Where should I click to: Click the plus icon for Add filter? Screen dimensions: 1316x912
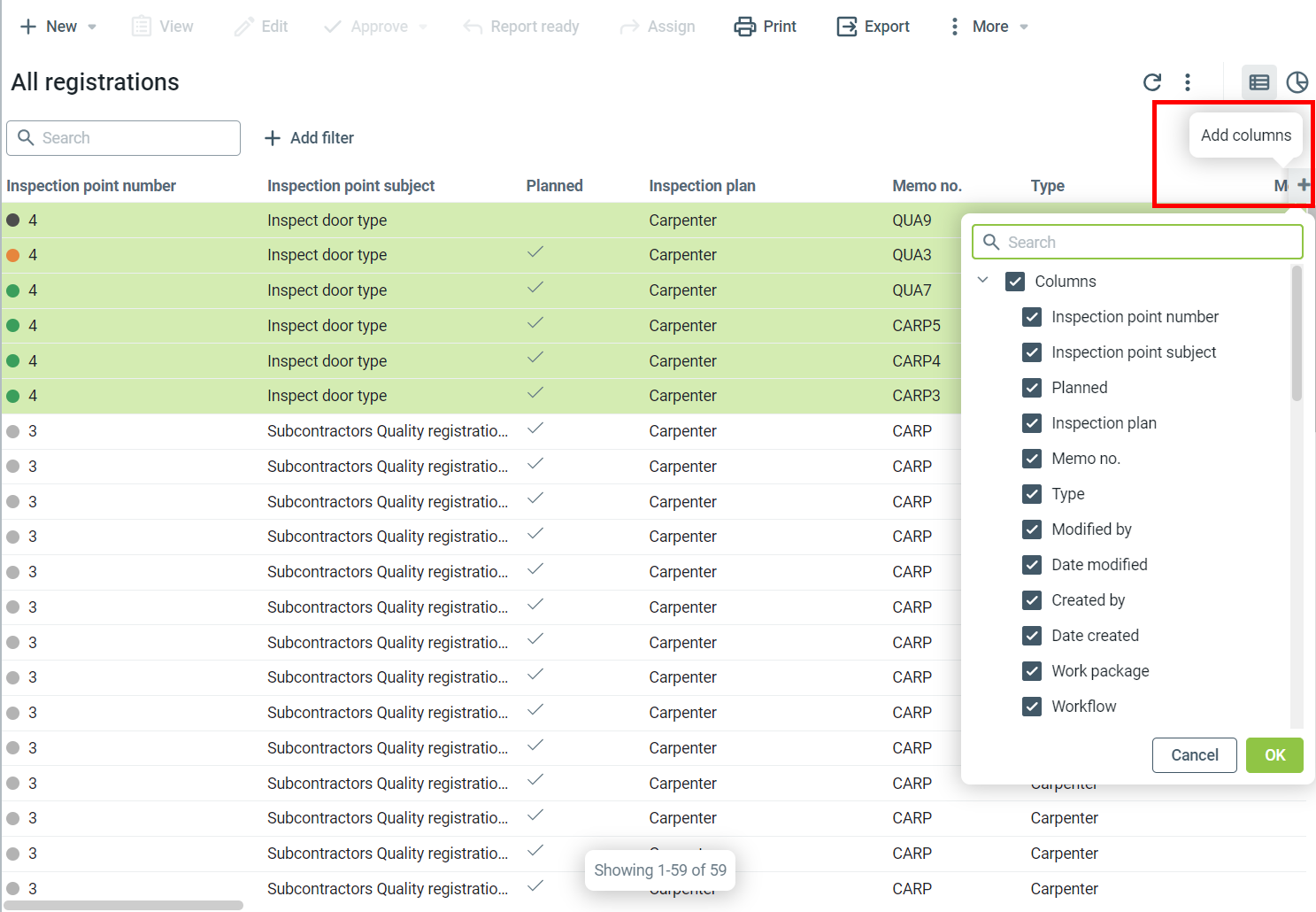coord(273,138)
